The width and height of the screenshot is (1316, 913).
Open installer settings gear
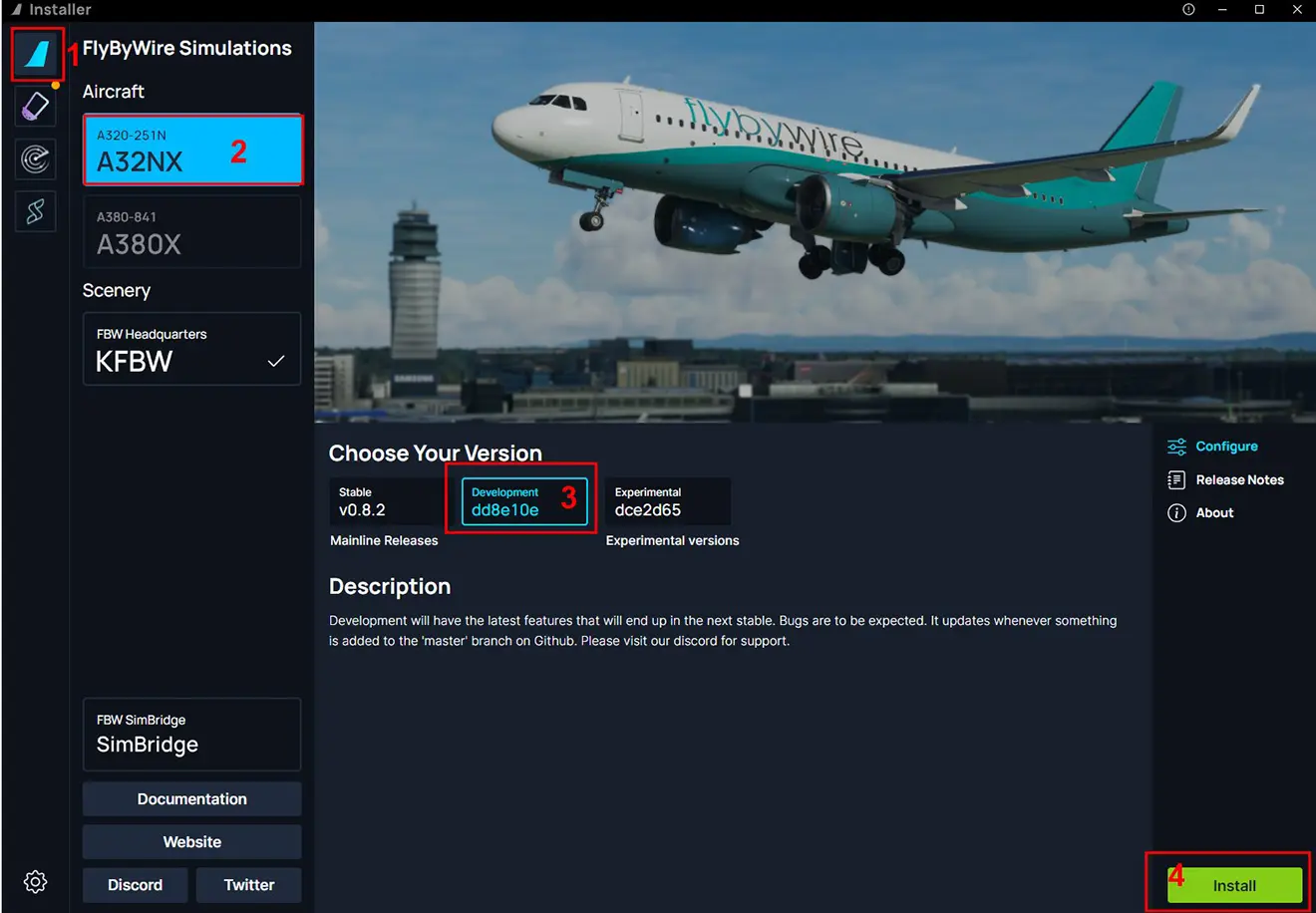(35, 881)
